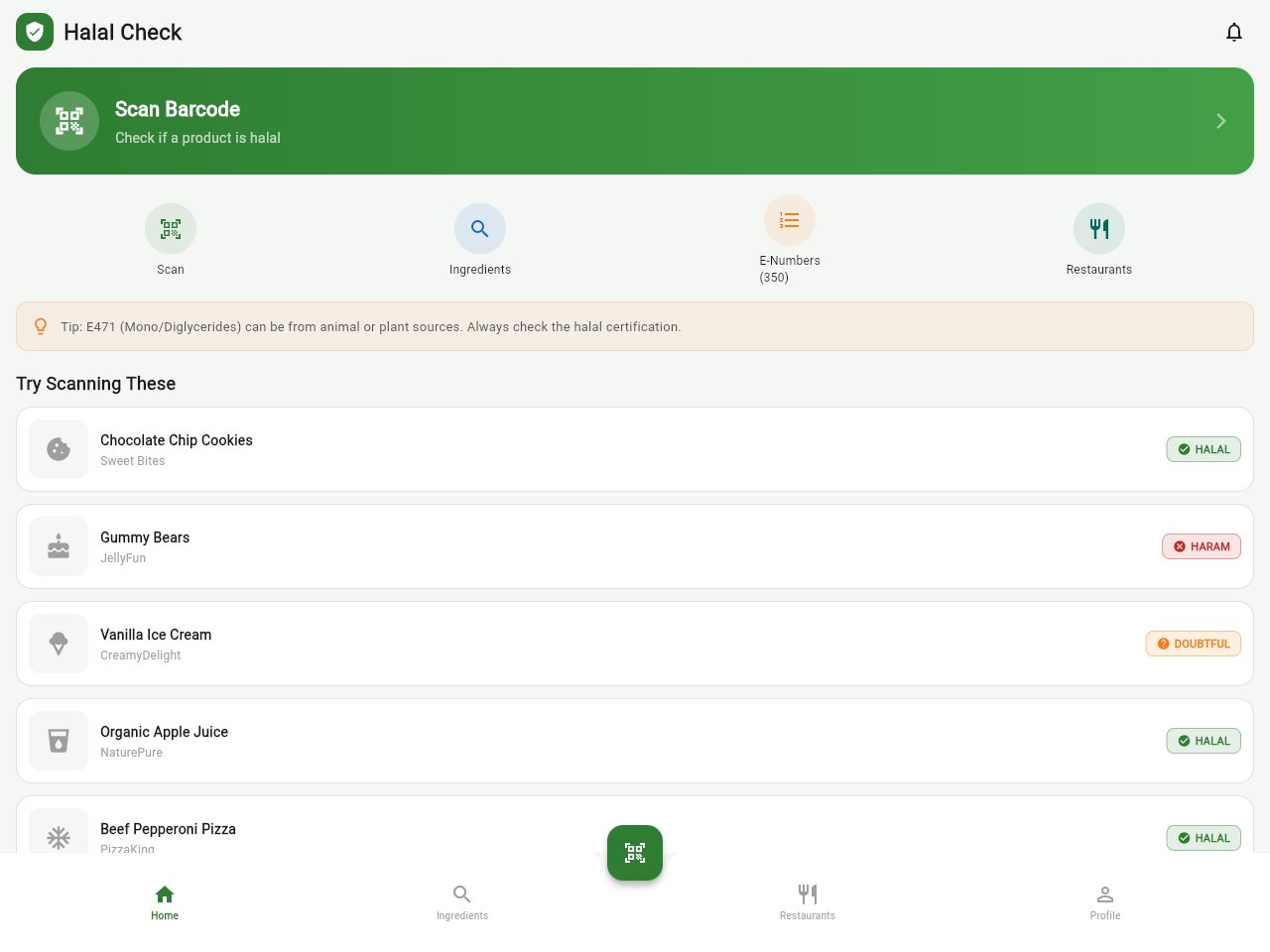The image size is (1270, 952).
Task: Click the ice cream icon for Vanilla Ice Cream
Action: (59, 644)
